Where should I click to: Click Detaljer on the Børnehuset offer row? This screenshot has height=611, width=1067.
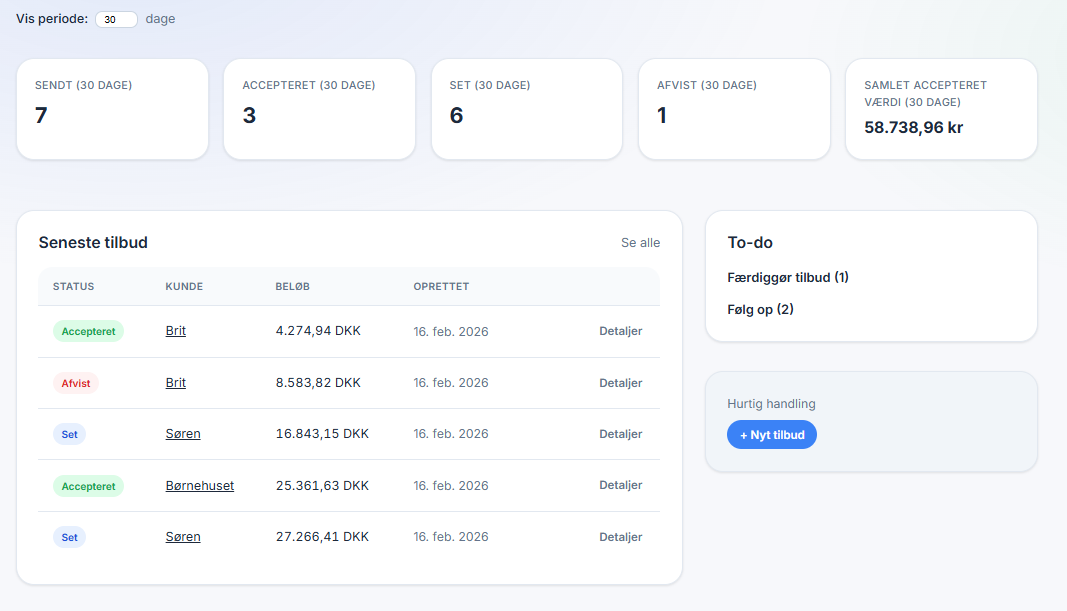[x=620, y=486]
